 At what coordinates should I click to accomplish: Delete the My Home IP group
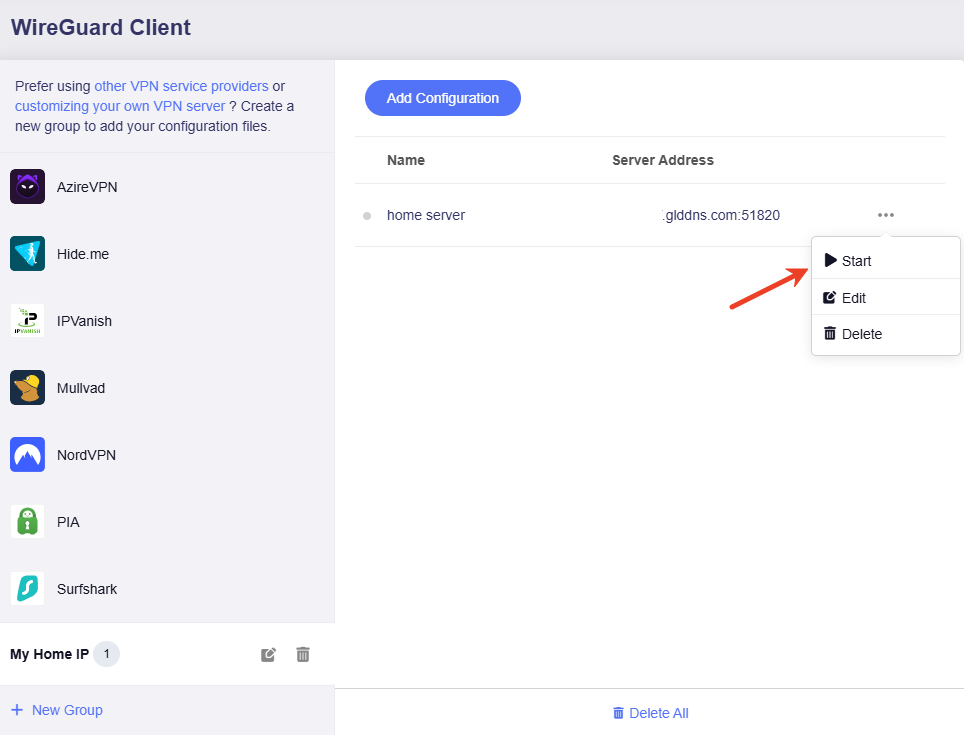(303, 654)
